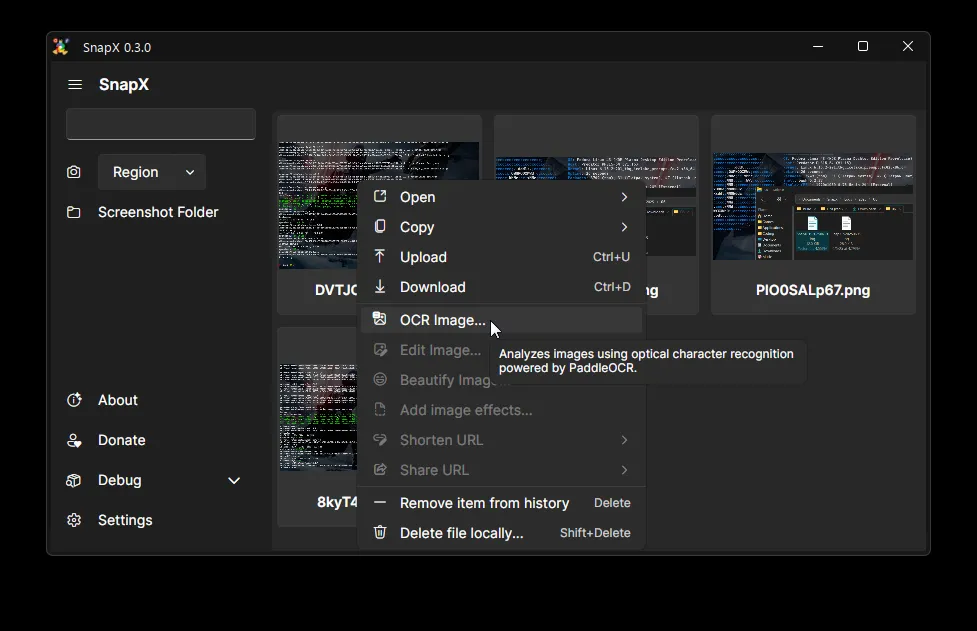Open the Region capture mode dropdown
Viewport: 977px width, 631px height.
(152, 172)
